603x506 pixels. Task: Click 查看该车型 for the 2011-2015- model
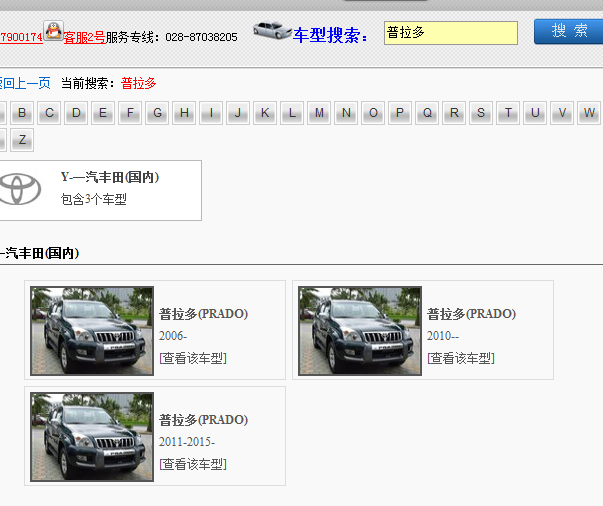(193, 464)
